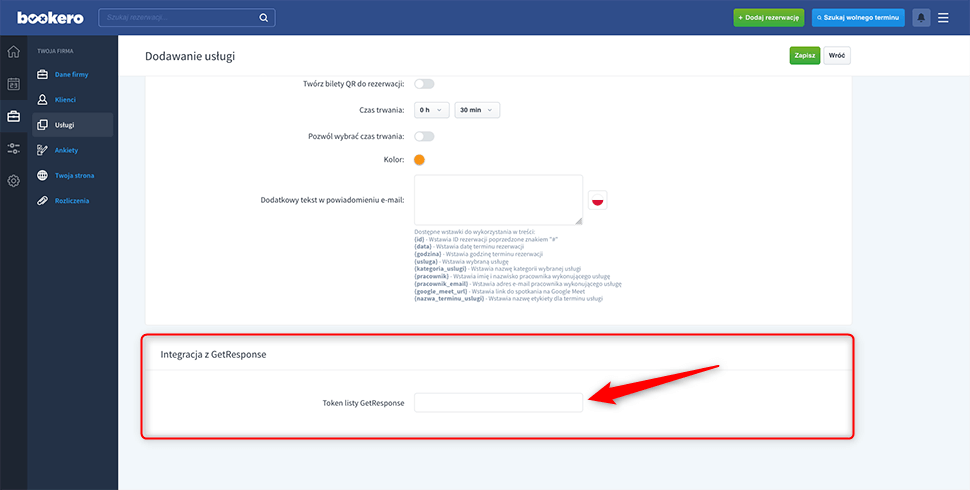Go to Rozliczenia menu item
Viewport: 970px width, 490px height.
72,200
